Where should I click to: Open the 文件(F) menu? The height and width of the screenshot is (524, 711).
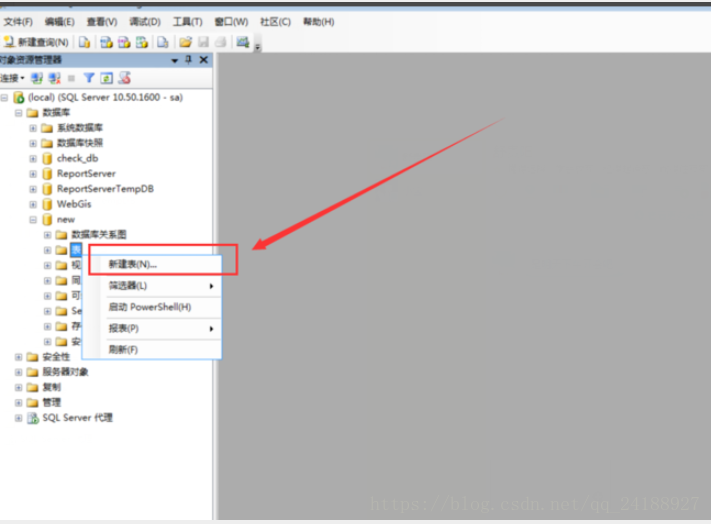pyautogui.click(x=18, y=22)
